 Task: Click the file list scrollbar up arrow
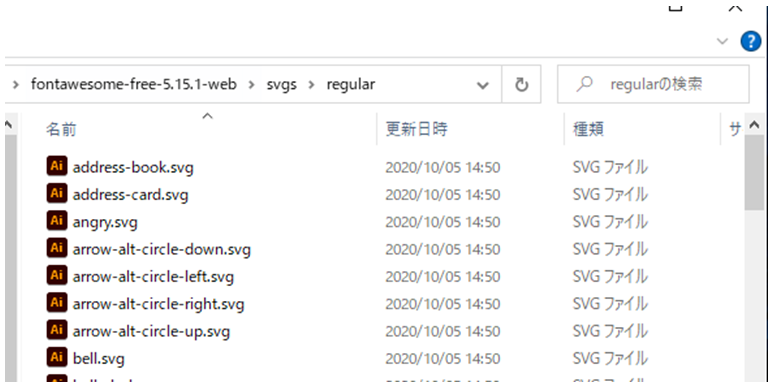[x=754, y=125]
